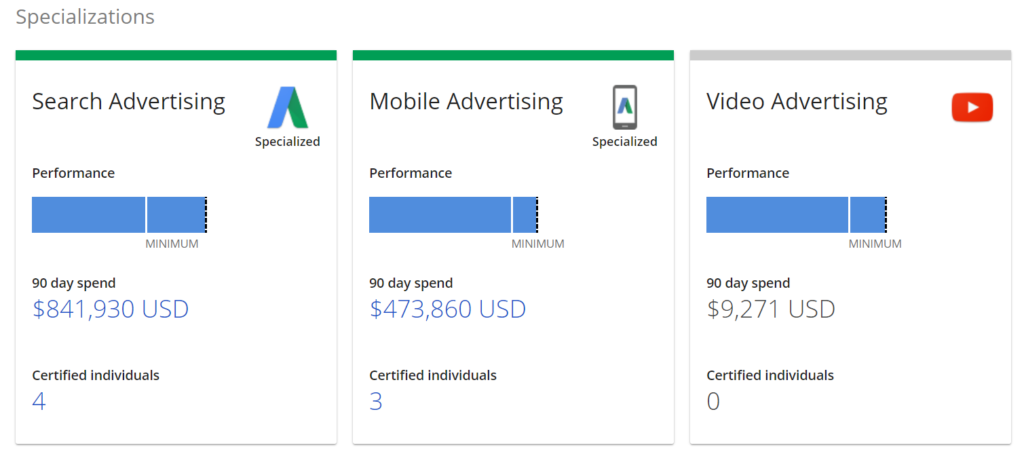Click the AdWords logo in Search Advertising
The width and height of the screenshot is (1024, 452).
point(287,107)
